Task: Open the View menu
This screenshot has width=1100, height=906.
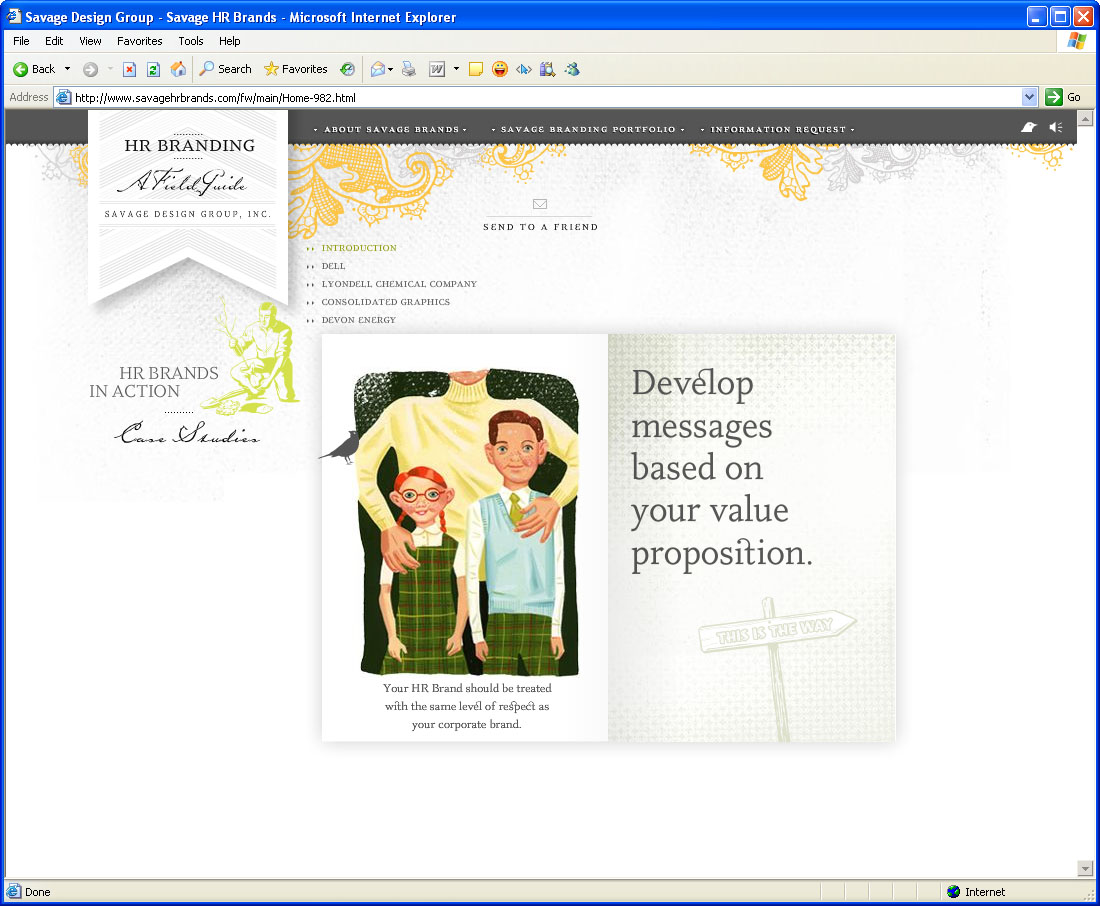Action: [90, 41]
